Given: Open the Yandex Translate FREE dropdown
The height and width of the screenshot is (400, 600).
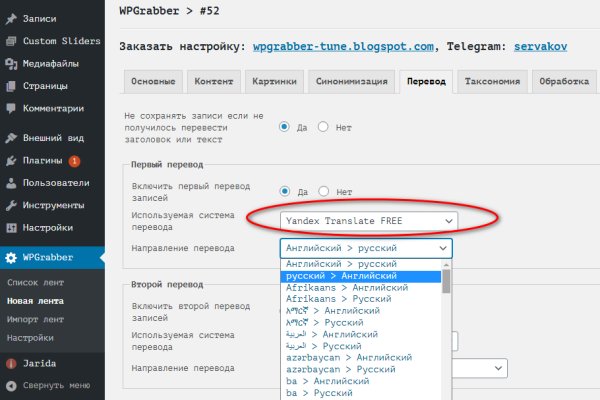Looking at the screenshot, I should [x=366, y=220].
